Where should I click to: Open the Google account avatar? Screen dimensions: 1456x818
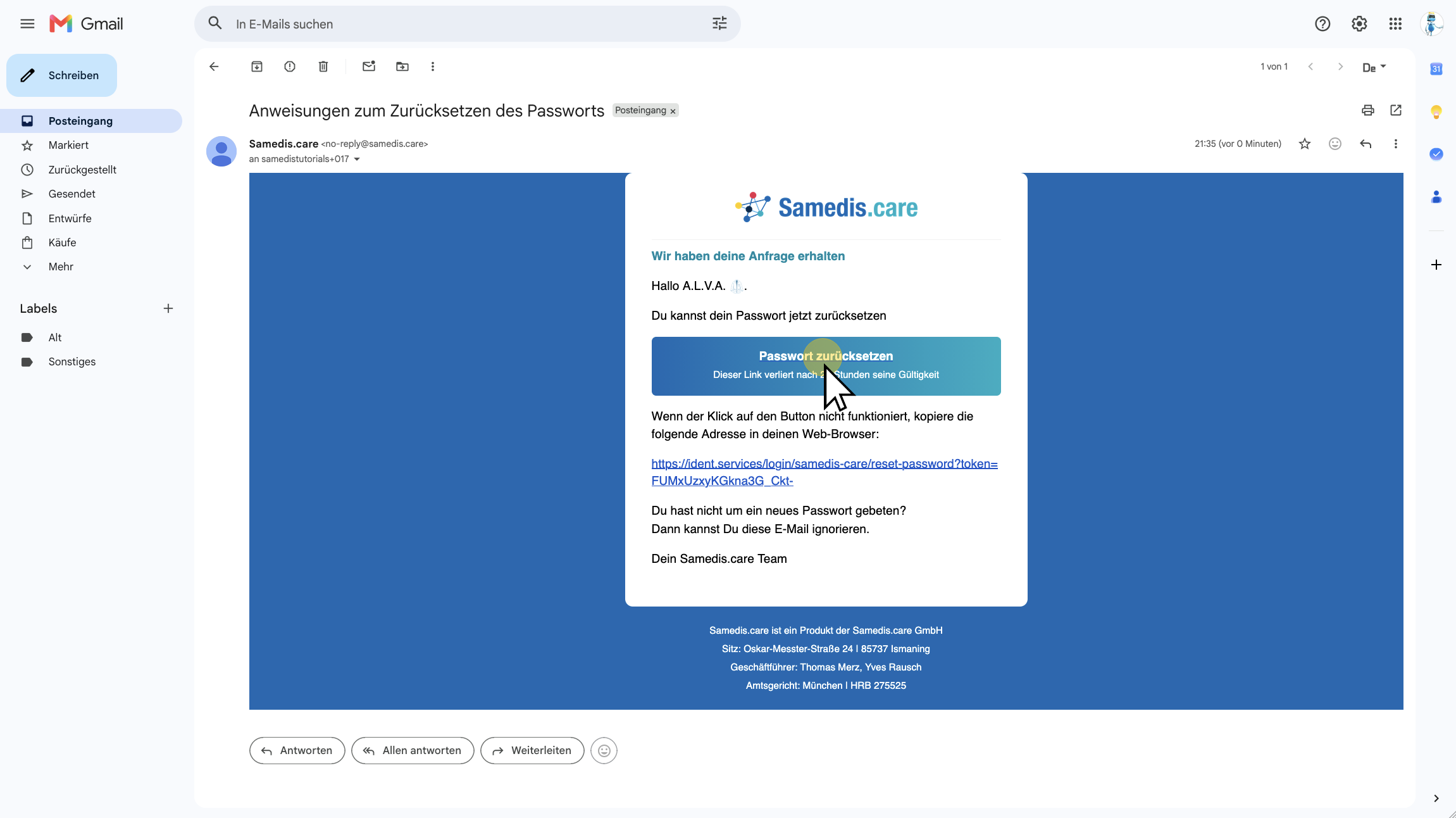(1432, 24)
